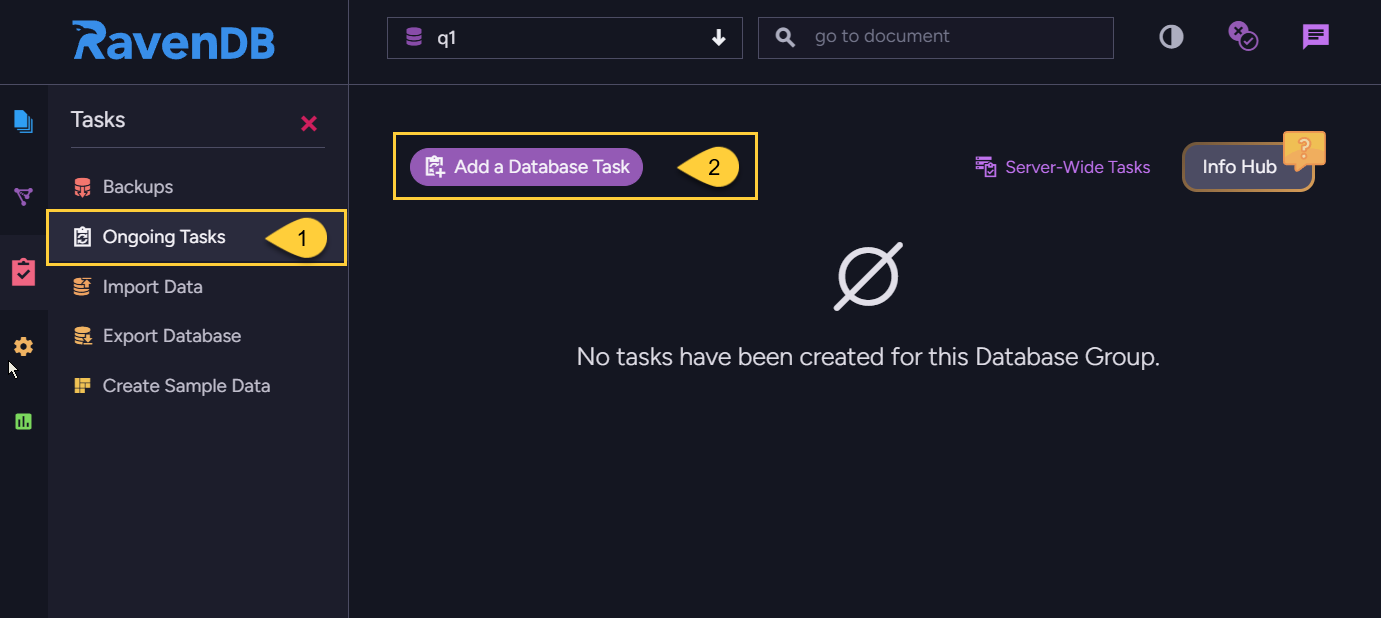Viewport: 1381px width, 618px height.
Task: Click the go to document search field
Action: [x=936, y=38]
